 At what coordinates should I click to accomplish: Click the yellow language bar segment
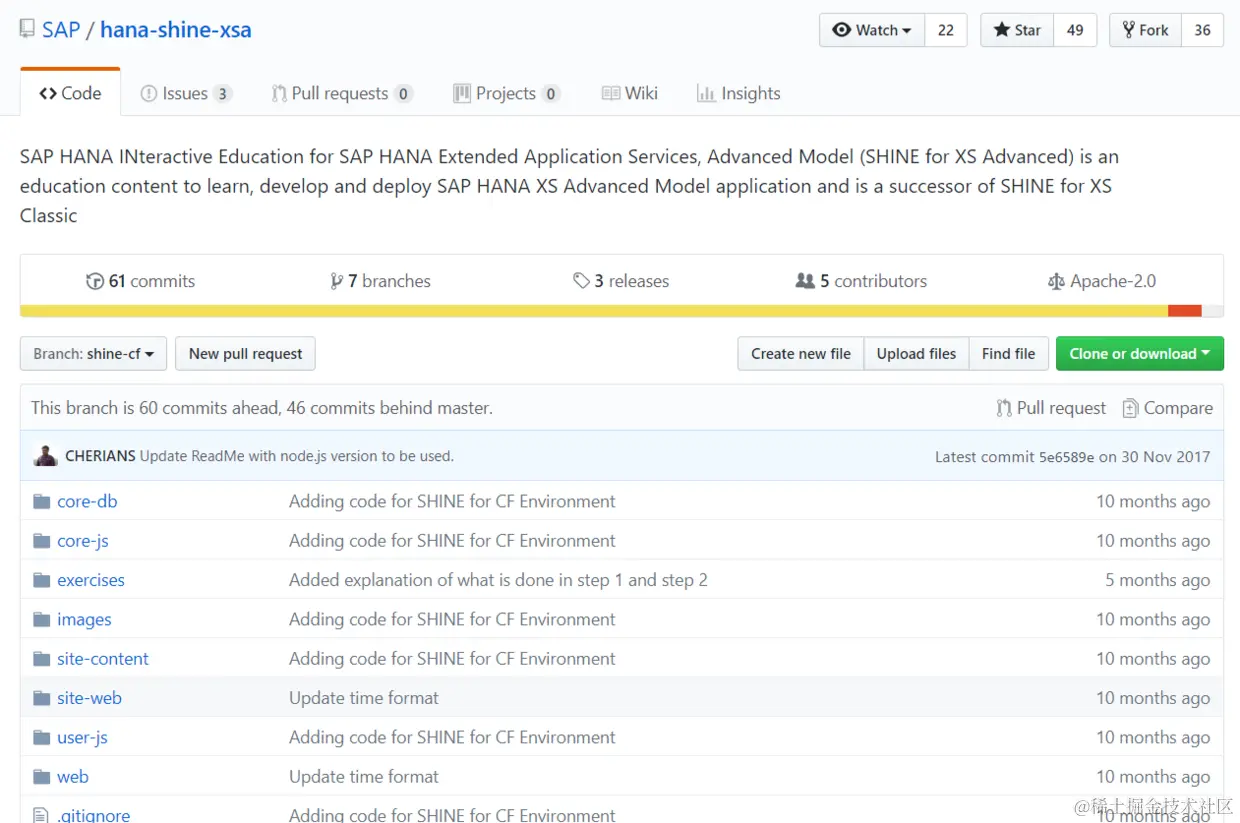coord(594,311)
